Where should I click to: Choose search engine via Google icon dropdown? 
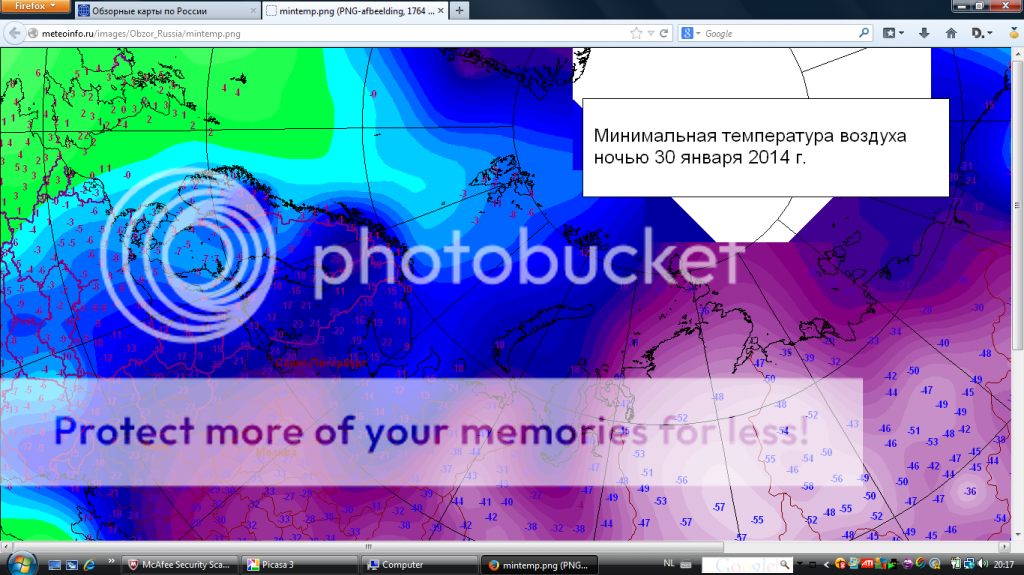[690, 33]
